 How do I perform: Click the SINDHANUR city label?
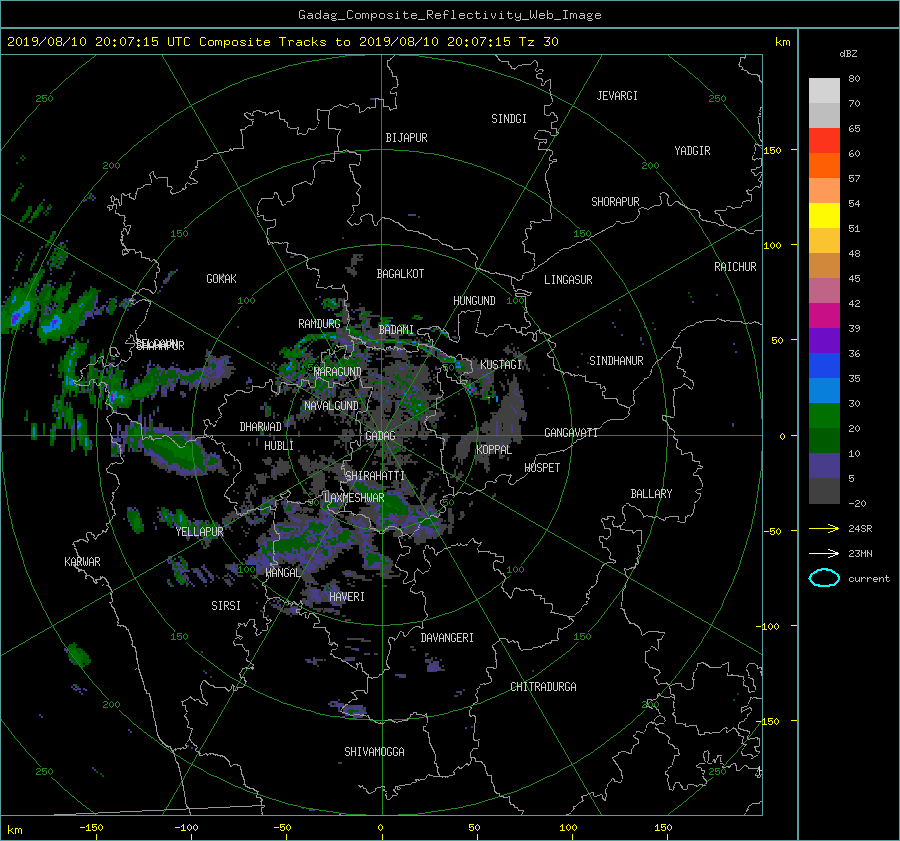point(616,361)
